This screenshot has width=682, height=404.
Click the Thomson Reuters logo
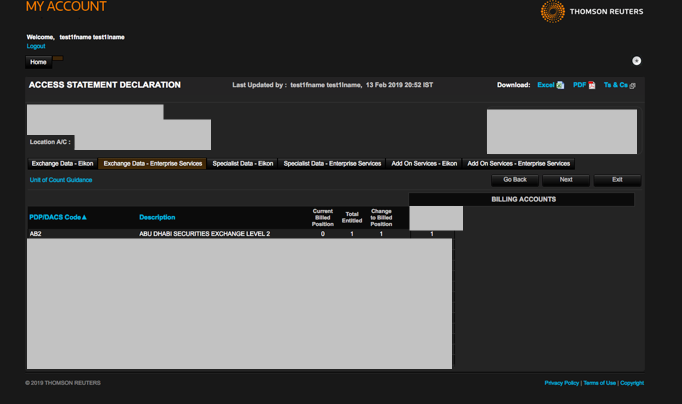(x=592, y=11)
